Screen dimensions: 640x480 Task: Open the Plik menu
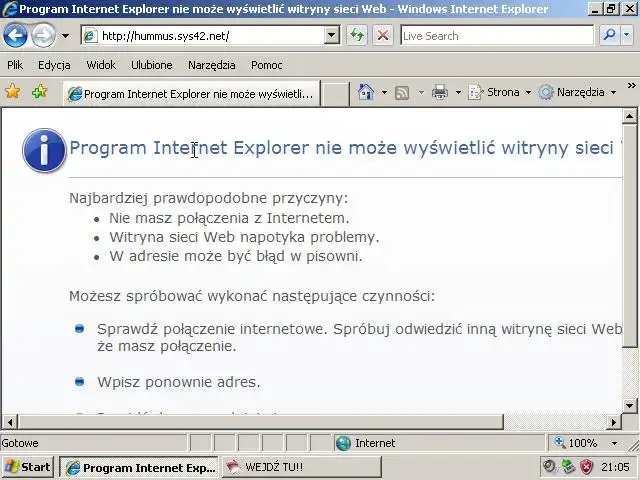(15, 65)
